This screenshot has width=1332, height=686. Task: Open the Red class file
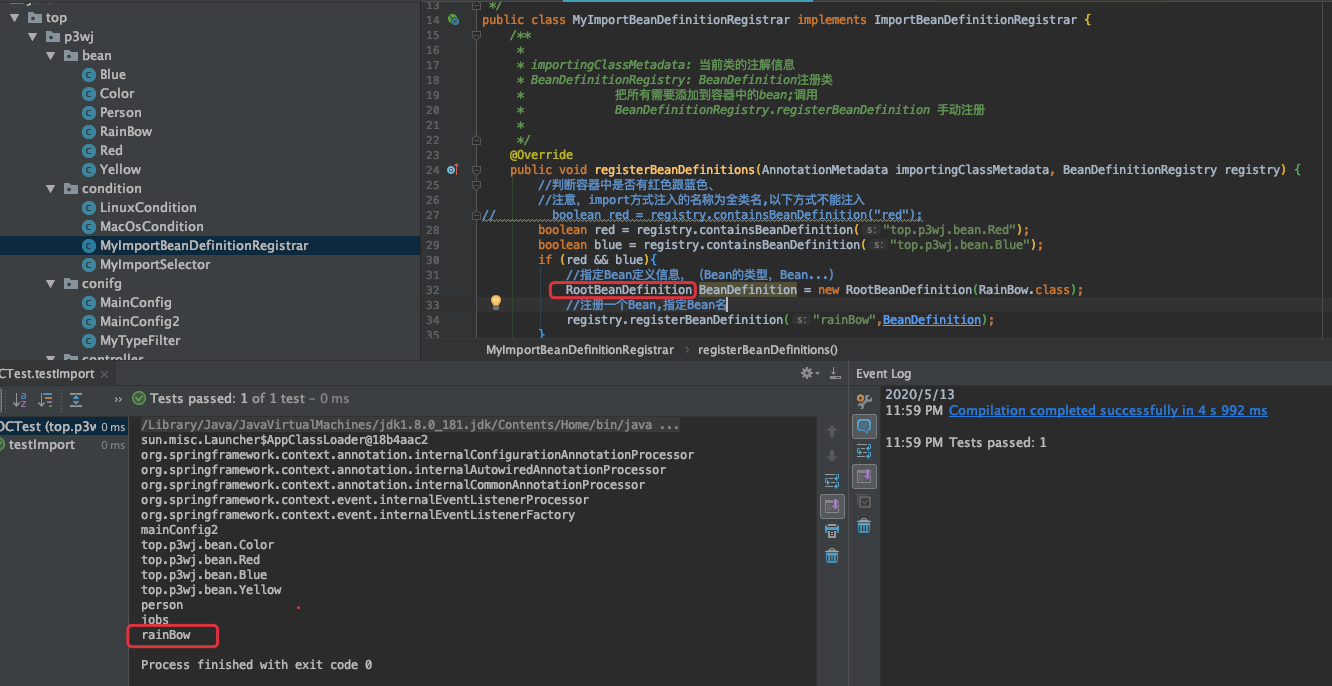click(111, 150)
